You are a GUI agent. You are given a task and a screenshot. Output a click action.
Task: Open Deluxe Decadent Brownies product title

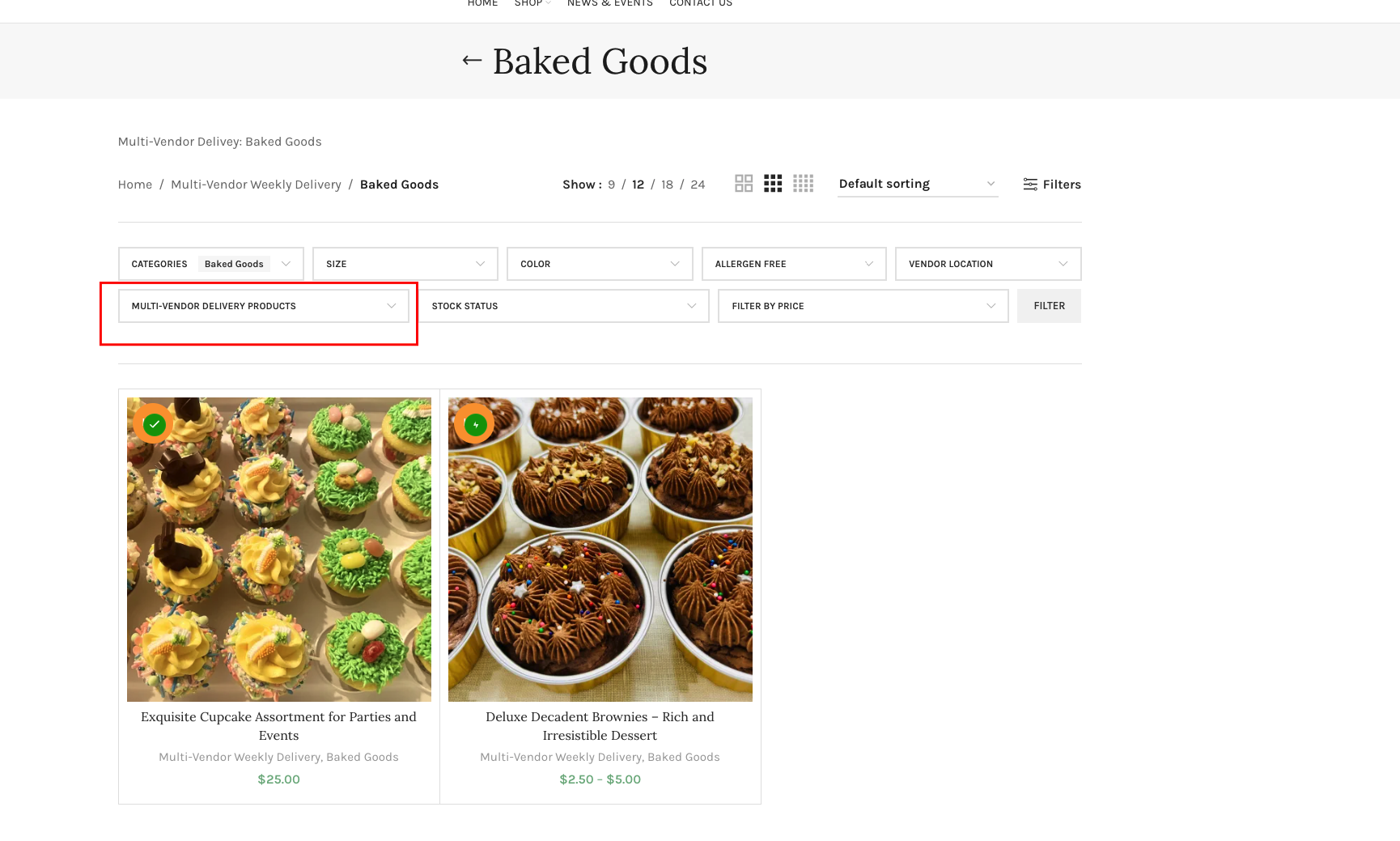coord(600,726)
